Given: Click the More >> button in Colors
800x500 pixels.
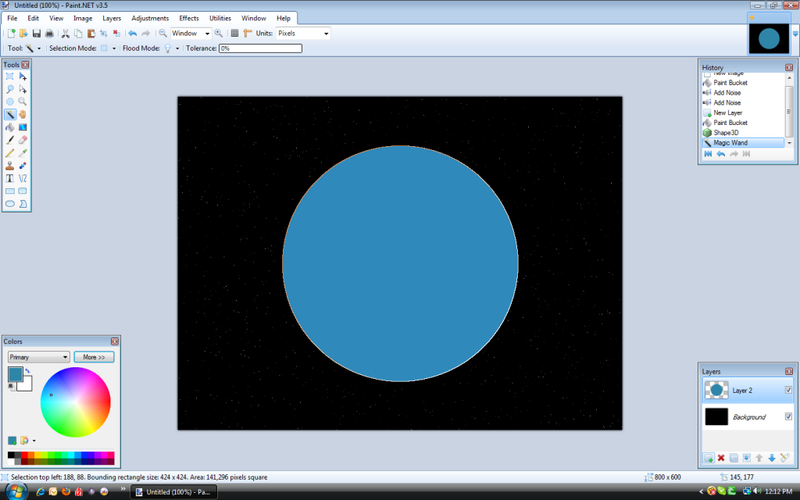Looking at the screenshot, I should coord(94,356).
